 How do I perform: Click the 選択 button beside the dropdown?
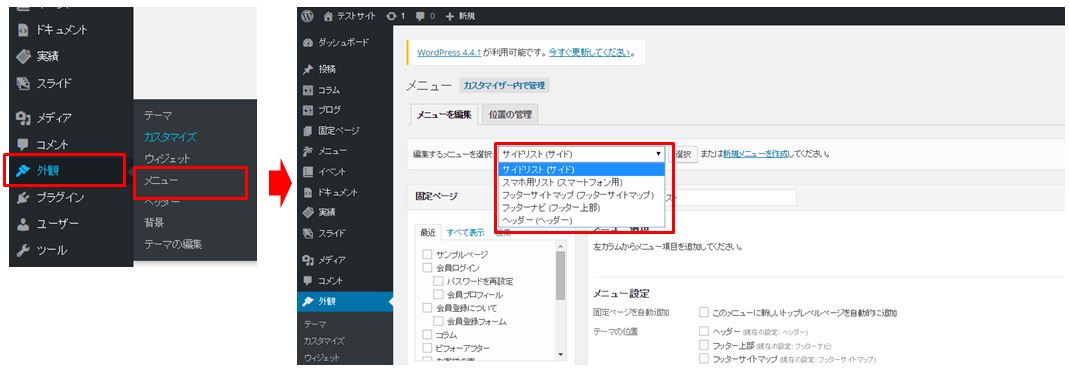click(684, 155)
